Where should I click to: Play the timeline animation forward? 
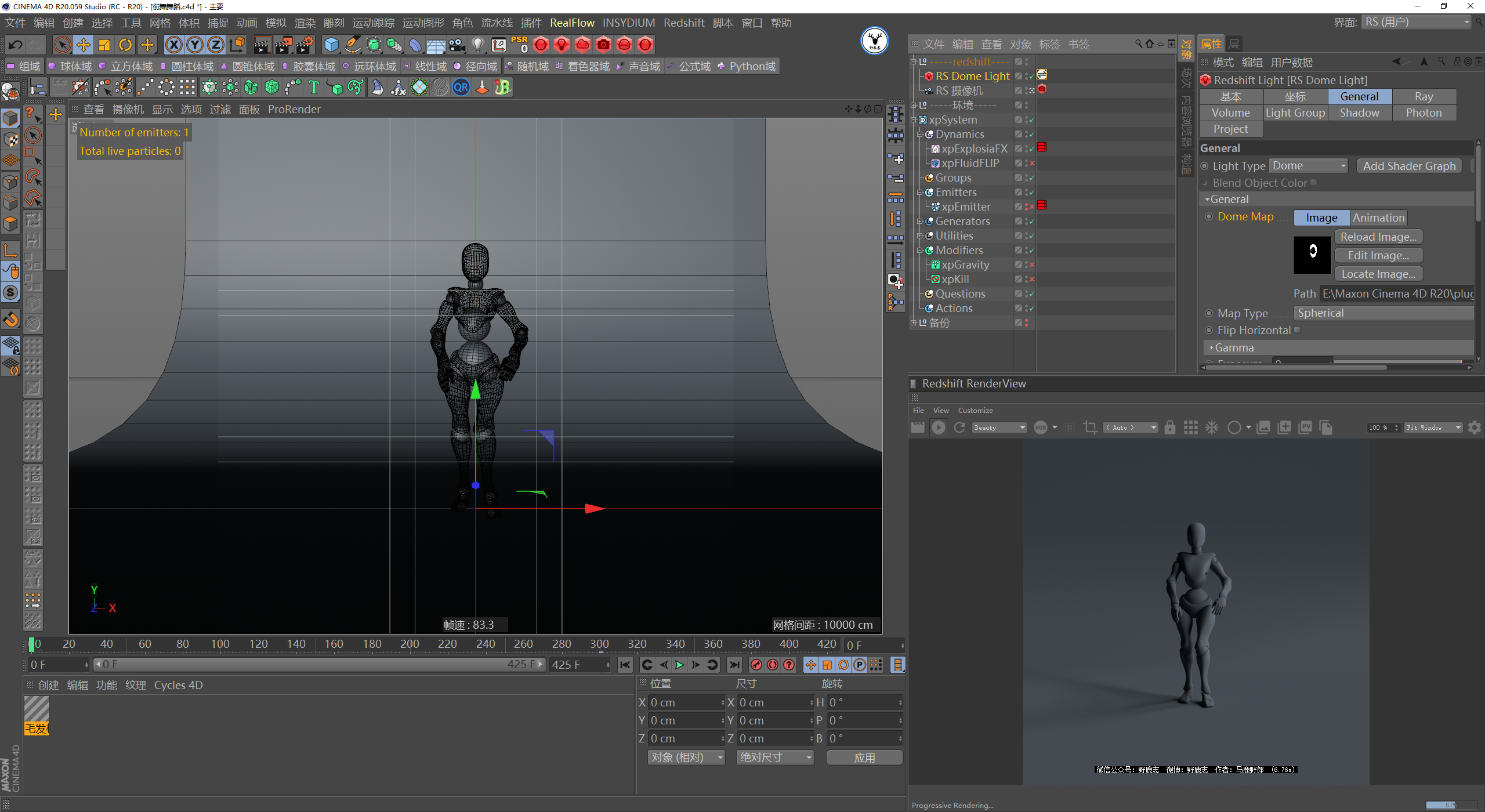point(679,665)
